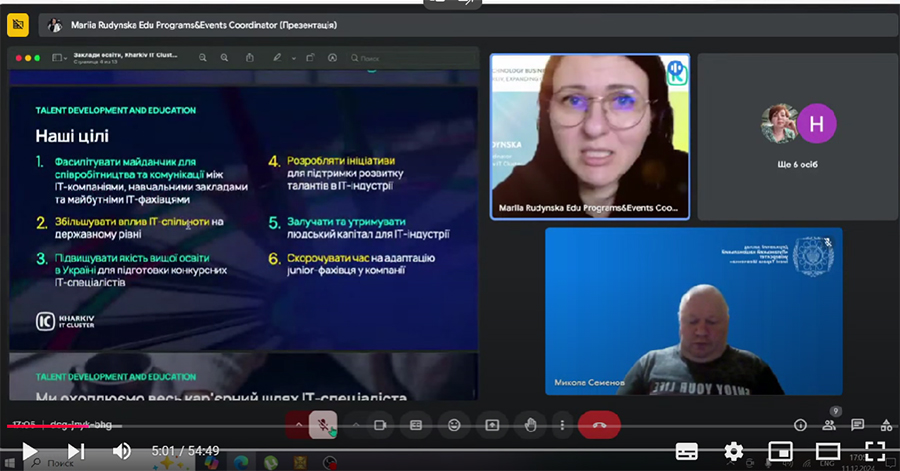Click the 'Наші цілі' slide heading
900x471 pixels.
[x=72, y=136]
